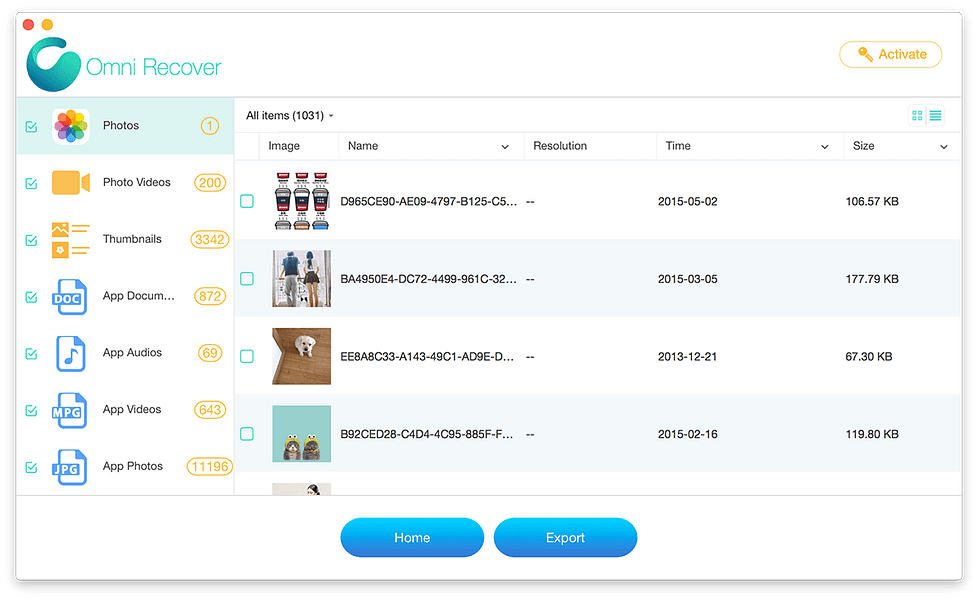Select the App Docum... sidebar category
Image resolution: width=978 pixels, height=600 pixels.
[x=125, y=296]
